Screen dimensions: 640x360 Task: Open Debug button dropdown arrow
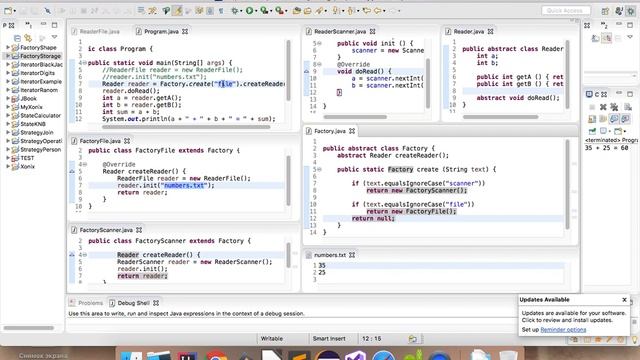242,11
